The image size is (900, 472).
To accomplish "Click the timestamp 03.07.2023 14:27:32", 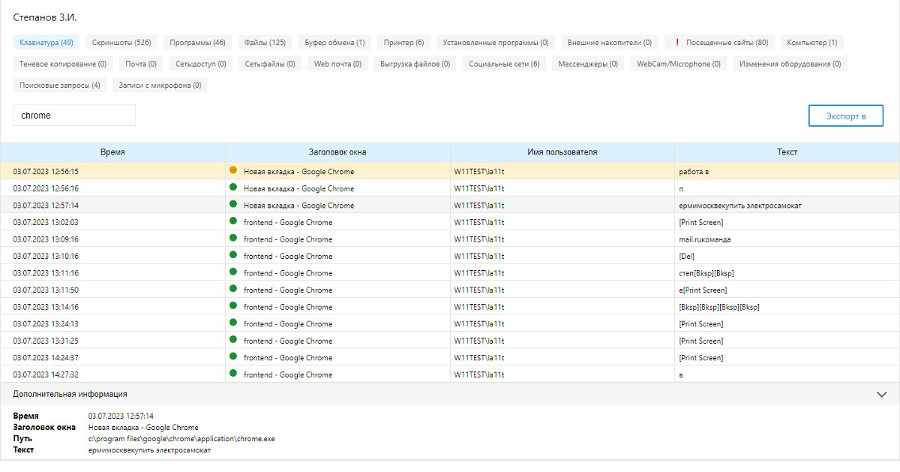I will (x=46, y=374).
